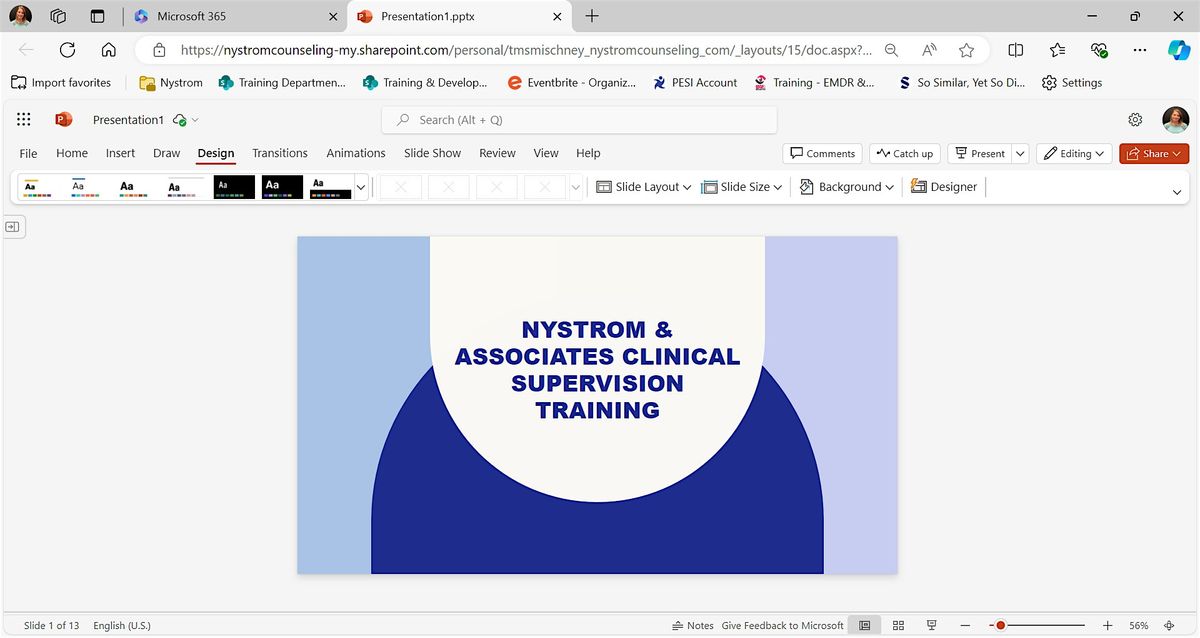Open Background dropdown
The width and height of the screenshot is (1200, 638).
(847, 187)
